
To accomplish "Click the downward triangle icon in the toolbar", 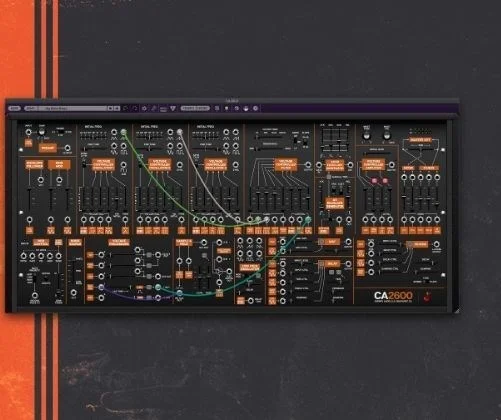I will pos(173,108).
